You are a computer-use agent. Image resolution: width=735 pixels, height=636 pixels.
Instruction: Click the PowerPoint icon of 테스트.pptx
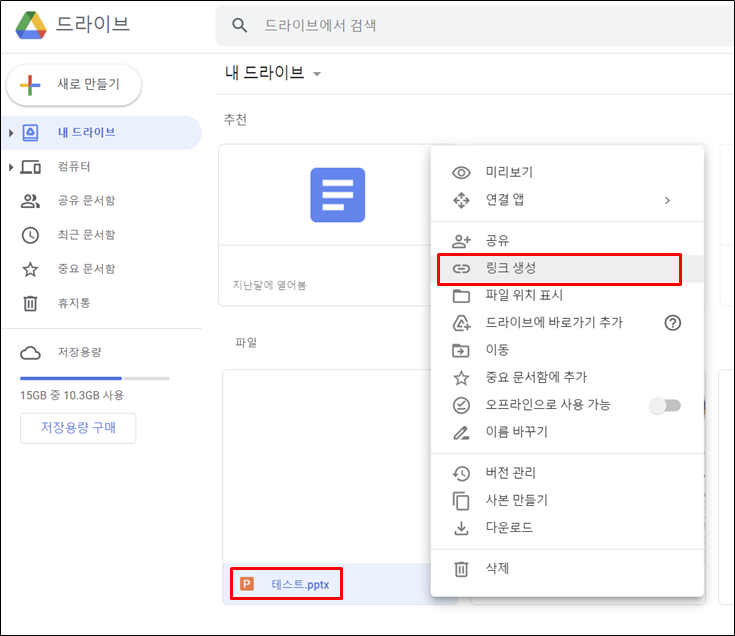pos(247,584)
